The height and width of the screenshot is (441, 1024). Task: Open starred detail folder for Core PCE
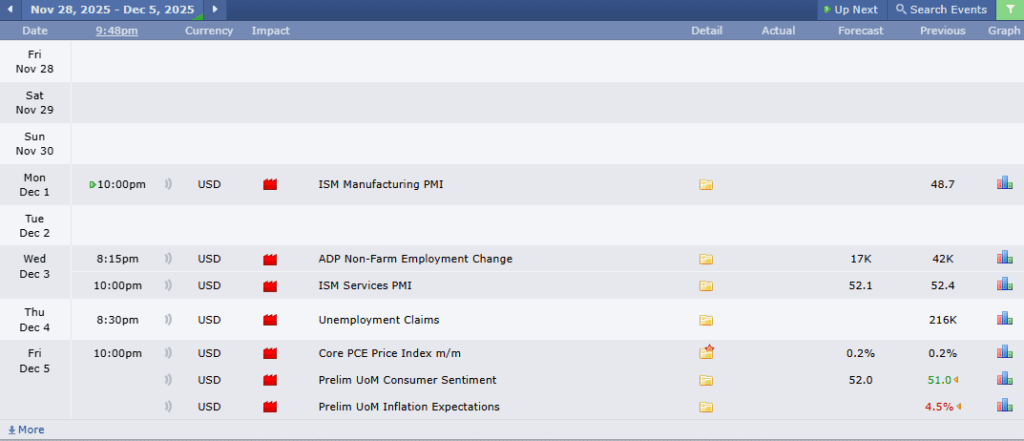706,353
